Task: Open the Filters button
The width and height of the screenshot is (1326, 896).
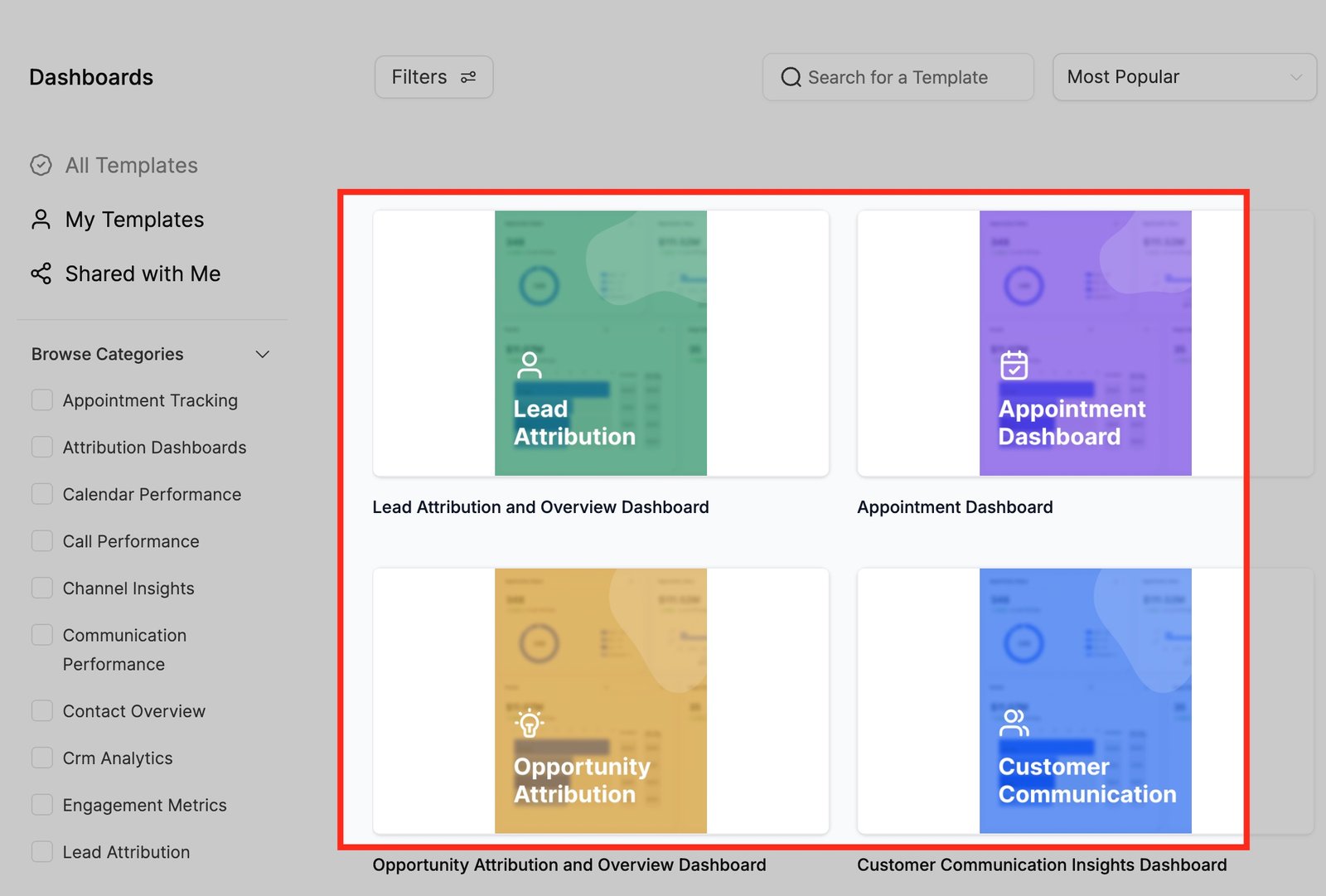Action: (x=433, y=77)
